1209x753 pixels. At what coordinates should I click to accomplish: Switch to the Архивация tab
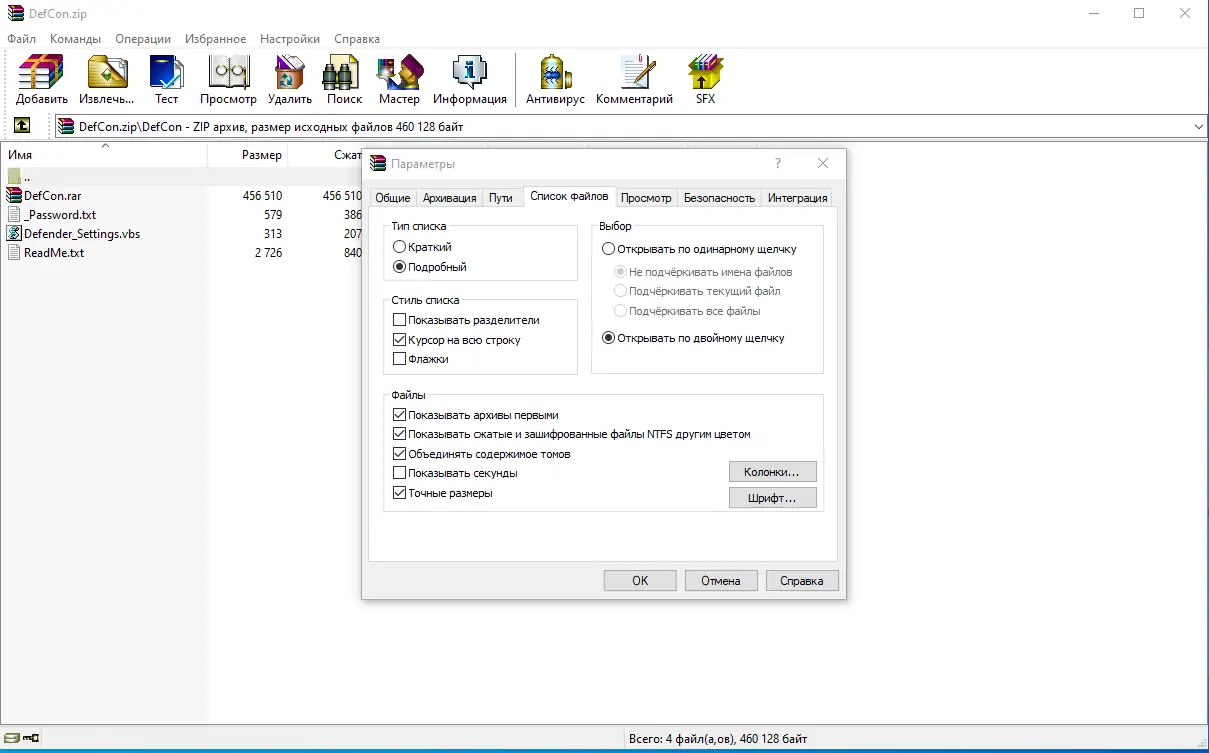[x=449, y=198]
